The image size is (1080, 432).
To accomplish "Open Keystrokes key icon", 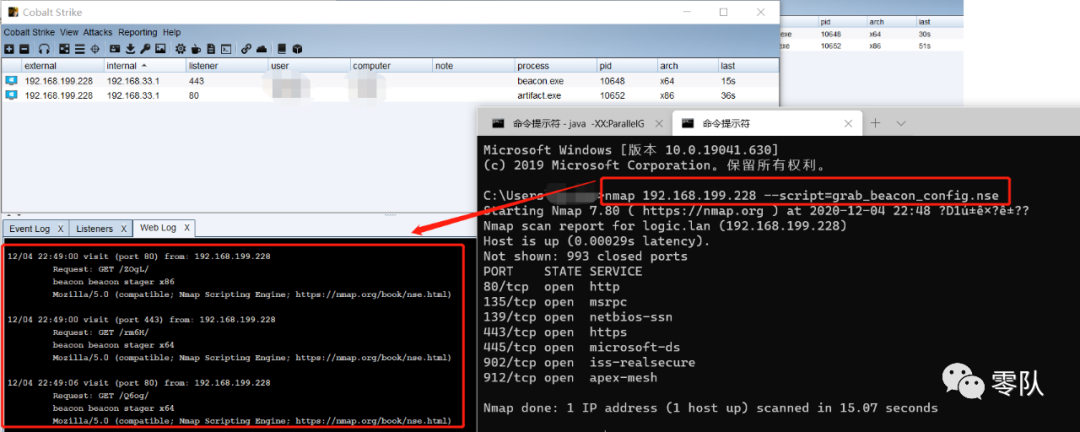I will pos(145,49).
